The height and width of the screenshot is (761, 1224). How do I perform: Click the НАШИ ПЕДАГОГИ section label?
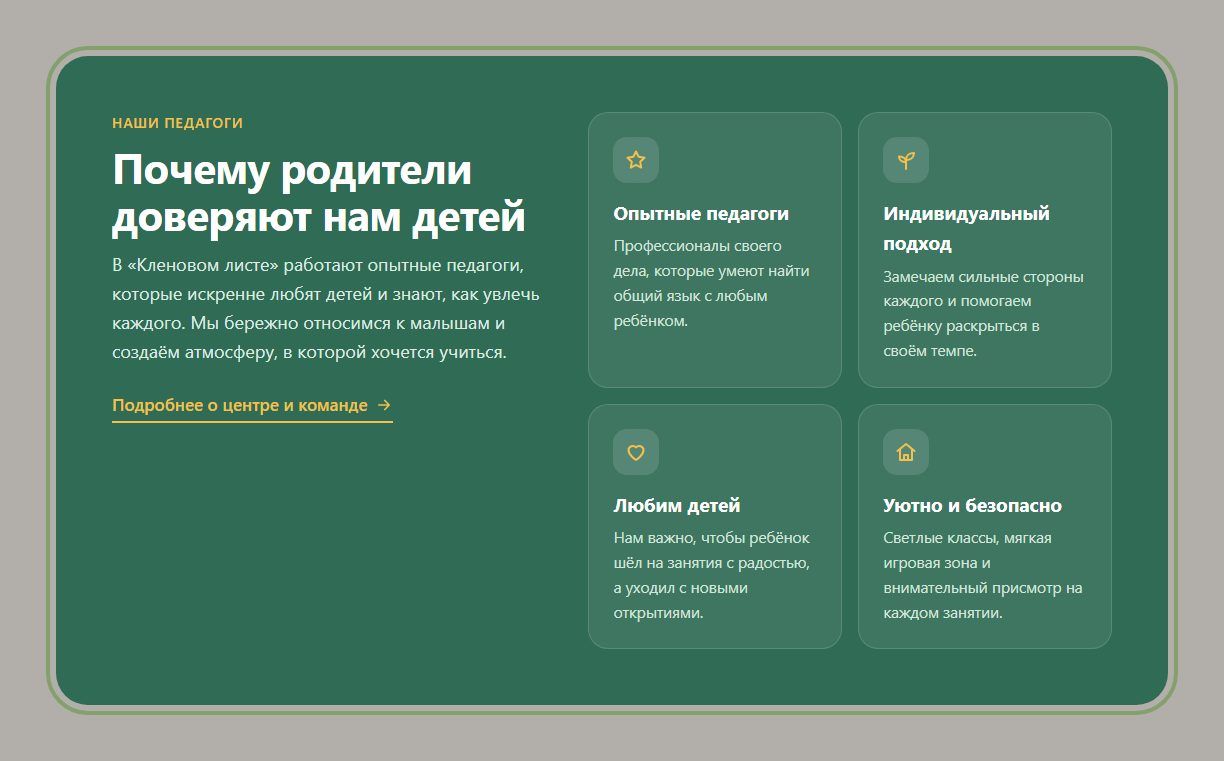pos(178,123)
